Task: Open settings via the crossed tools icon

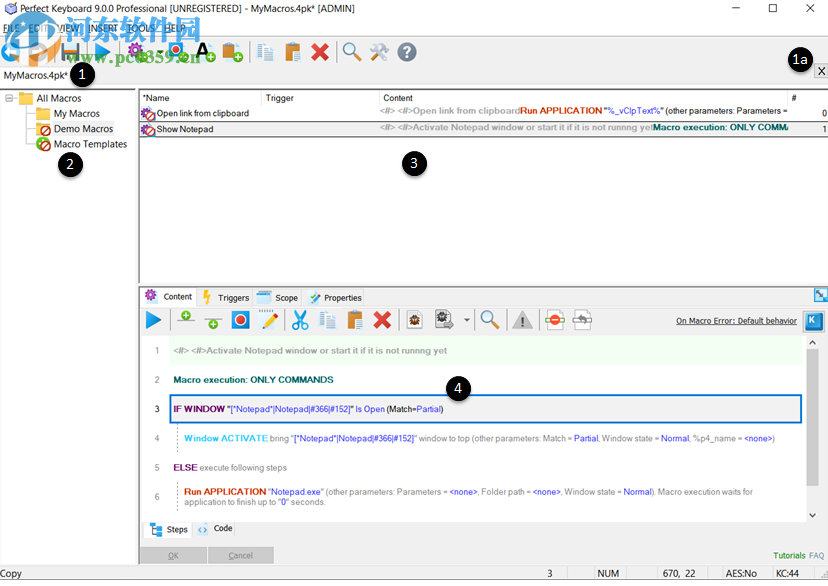Action: point(379,52)
